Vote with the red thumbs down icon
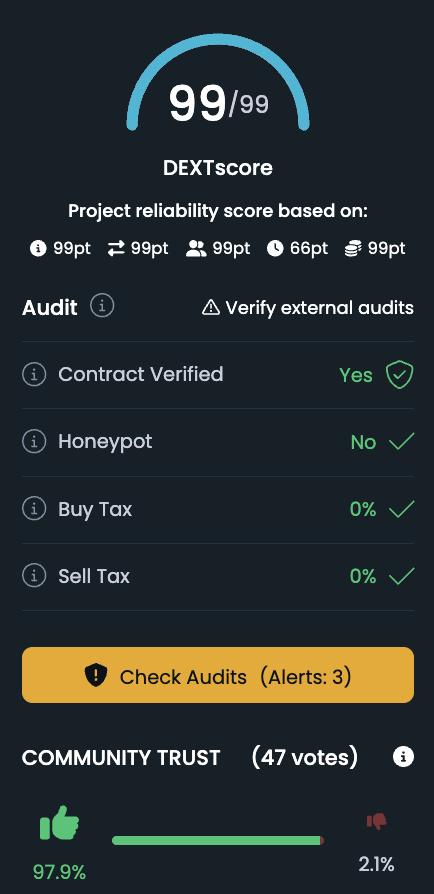 [376, 822]
